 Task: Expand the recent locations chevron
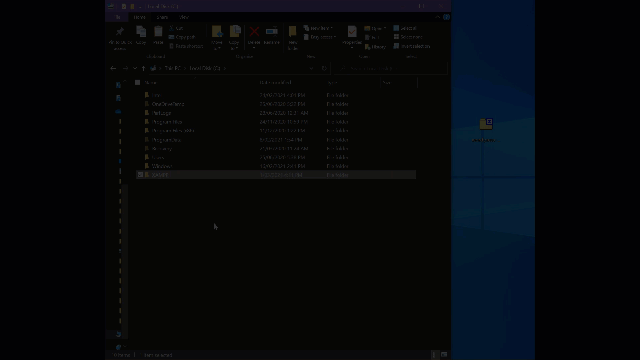(x=135, y=68)
